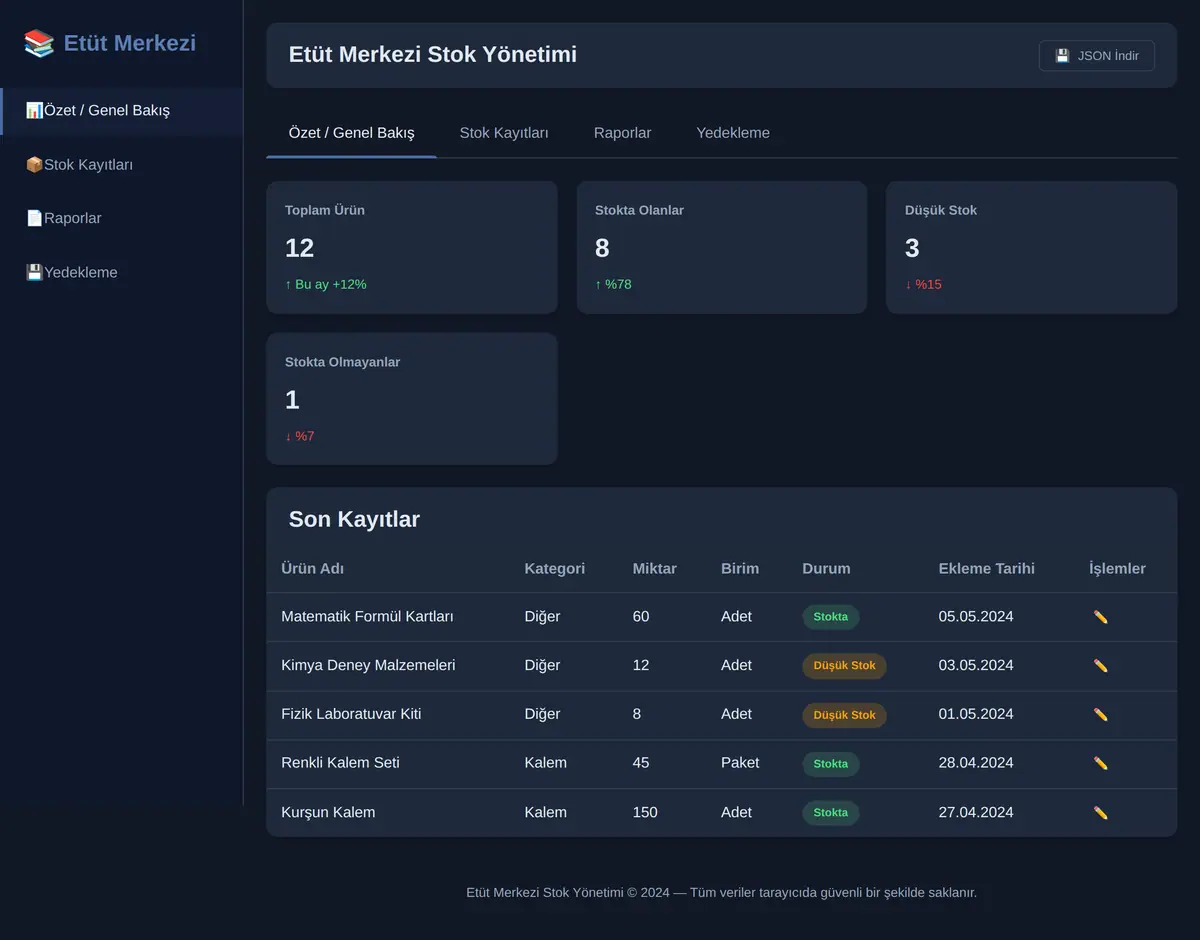Click the Ürün Adı column header

pos(313,568)
